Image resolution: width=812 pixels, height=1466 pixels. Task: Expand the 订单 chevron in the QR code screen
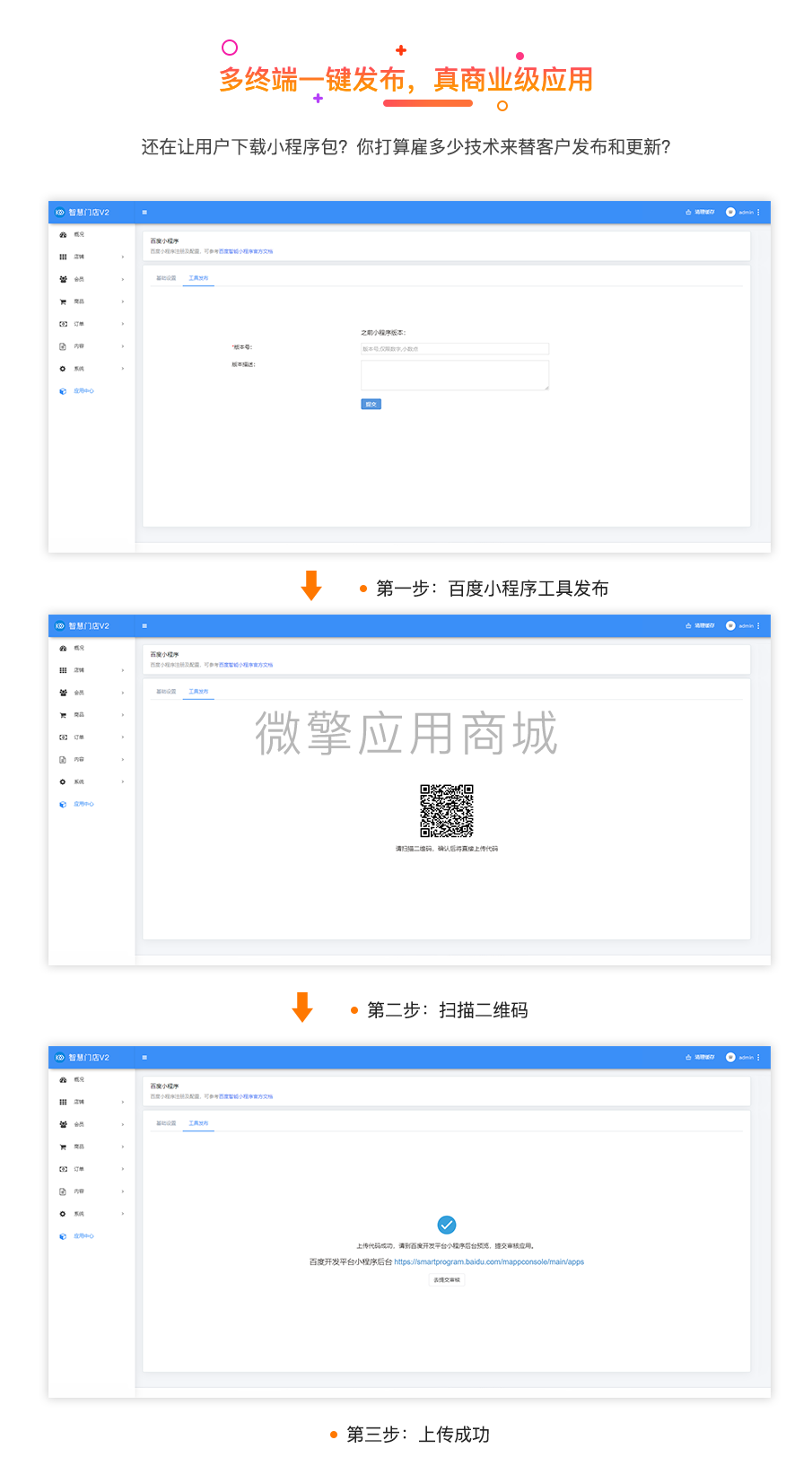click(x=123, y=737)
